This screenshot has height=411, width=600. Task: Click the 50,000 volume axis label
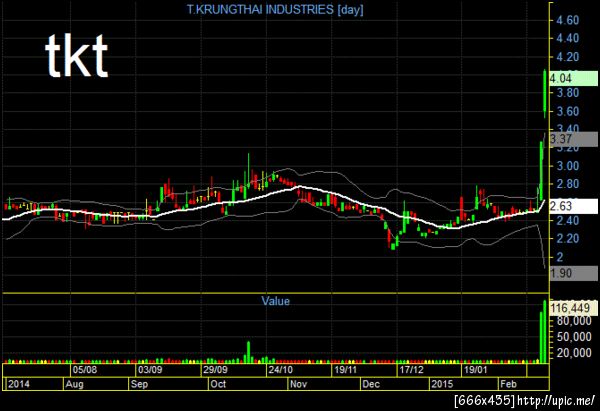point(574,337)
